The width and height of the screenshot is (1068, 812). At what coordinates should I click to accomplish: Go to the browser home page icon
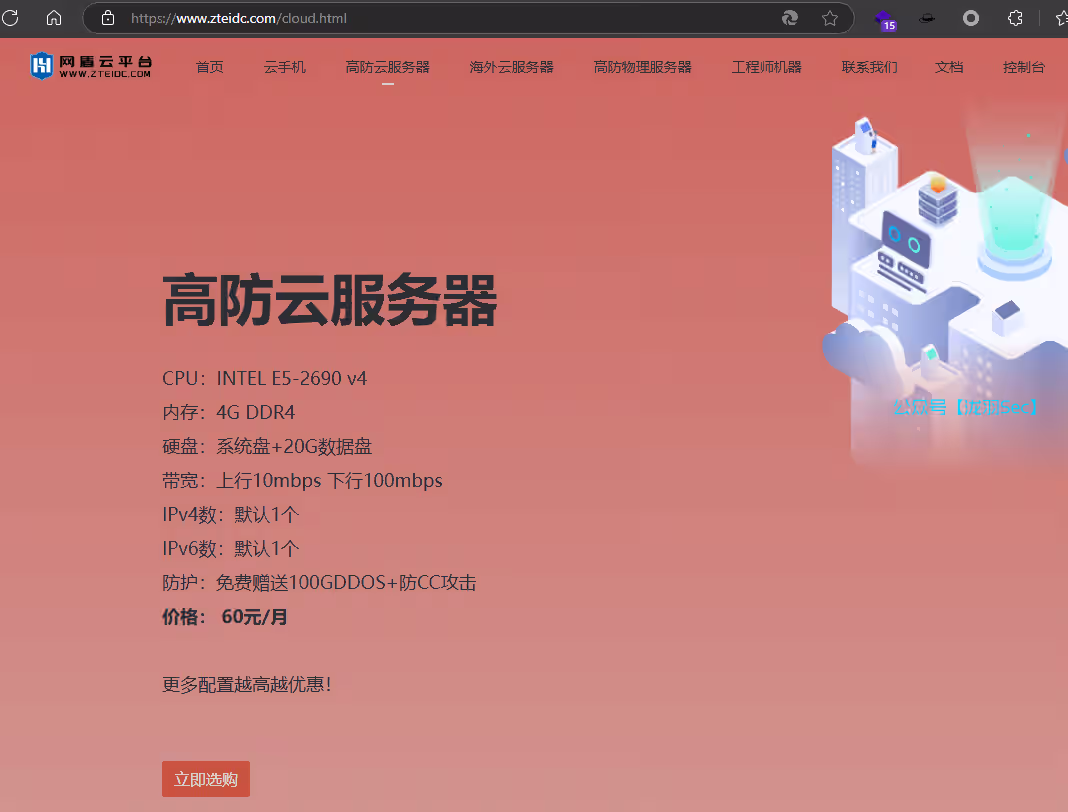(54, 18)
